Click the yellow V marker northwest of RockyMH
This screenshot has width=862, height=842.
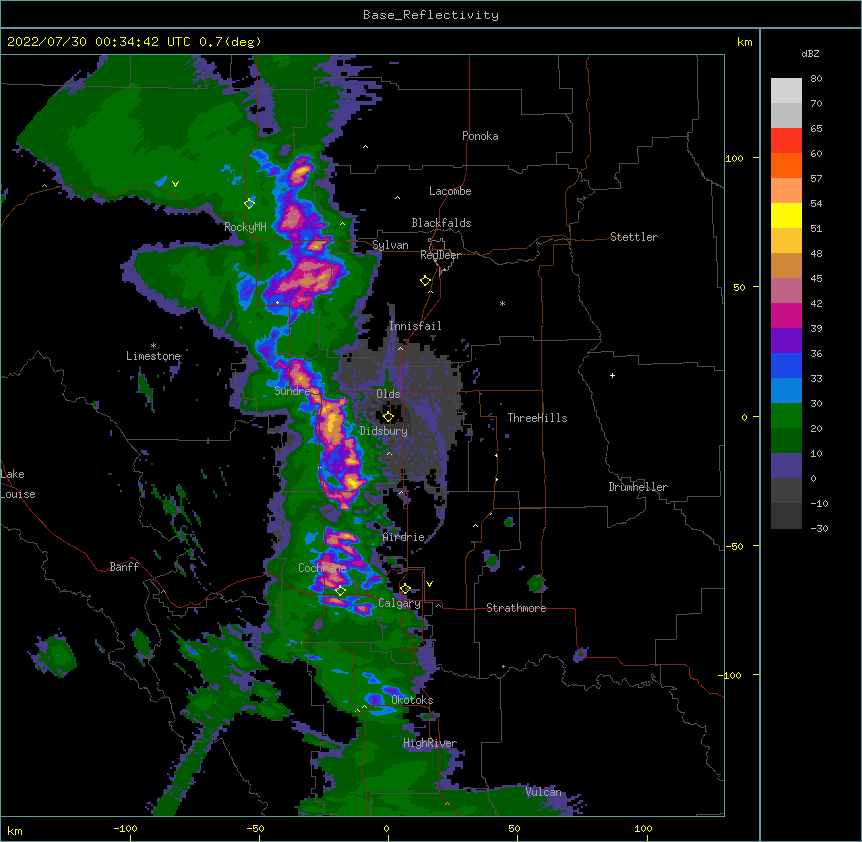point(175,184)
